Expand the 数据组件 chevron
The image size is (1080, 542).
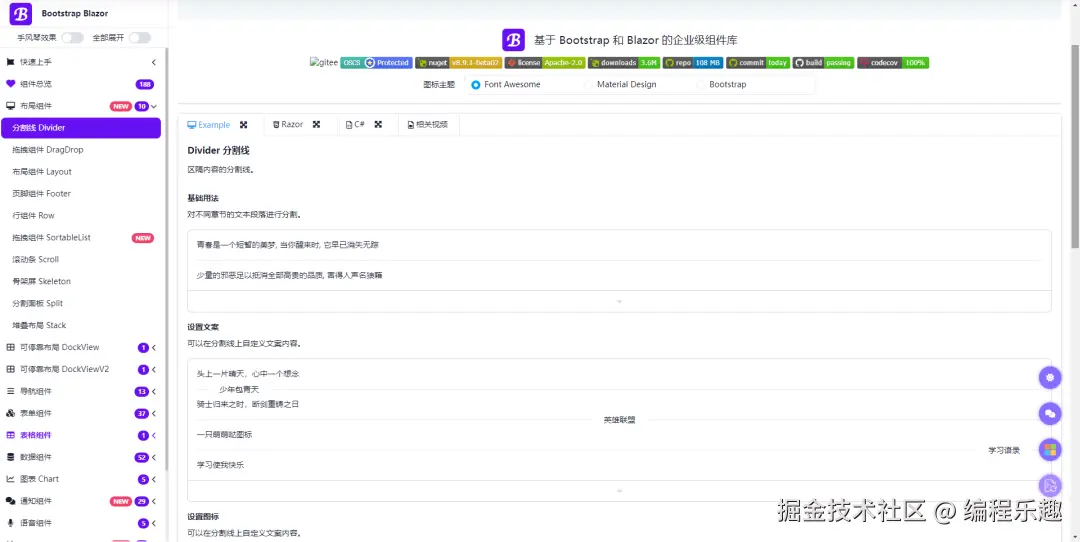154,457
